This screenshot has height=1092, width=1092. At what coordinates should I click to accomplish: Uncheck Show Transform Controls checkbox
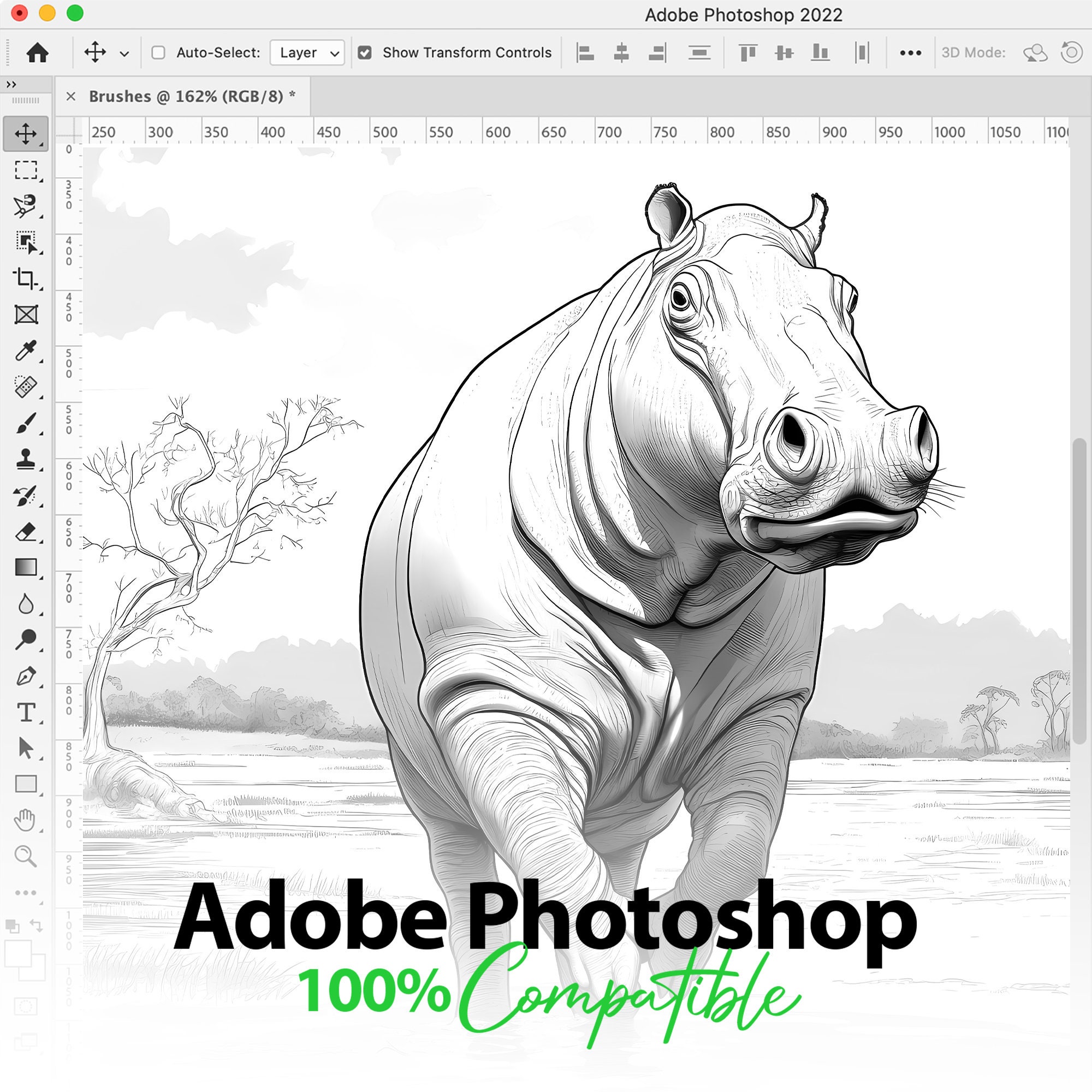[365, 52]
